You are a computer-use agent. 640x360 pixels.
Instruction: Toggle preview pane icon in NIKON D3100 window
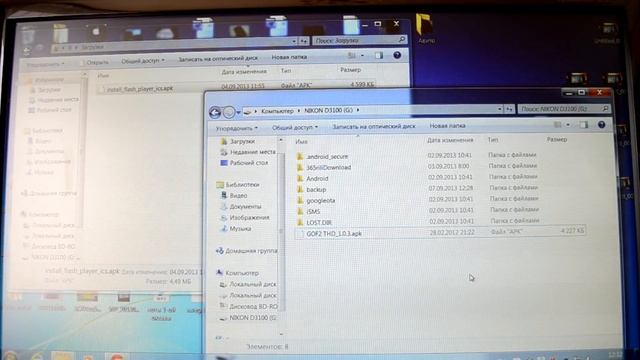point(584,125)
